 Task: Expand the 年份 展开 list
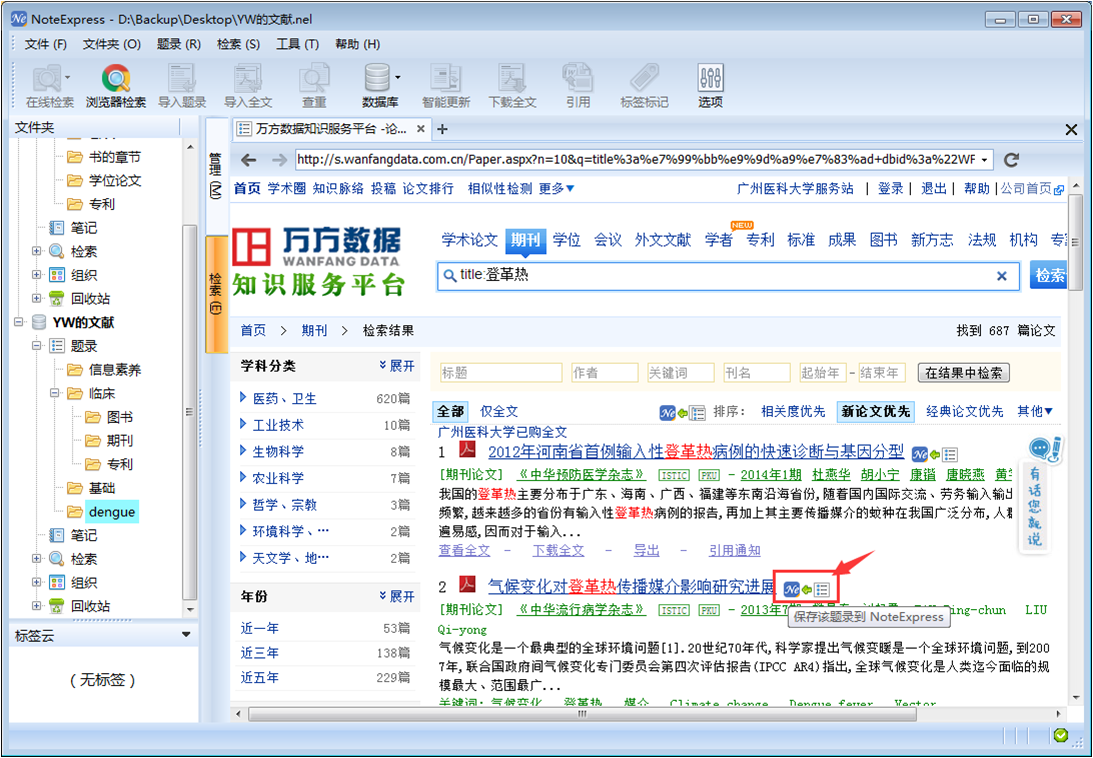(397, 596)
